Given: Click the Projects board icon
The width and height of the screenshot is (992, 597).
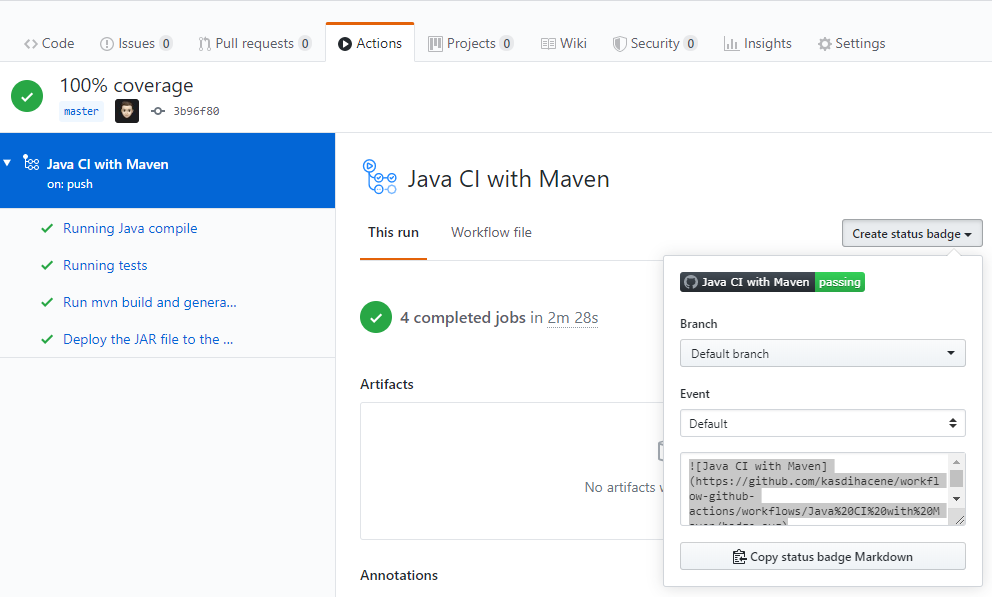Looking at the screenshot, I should [x=435, y=44].
